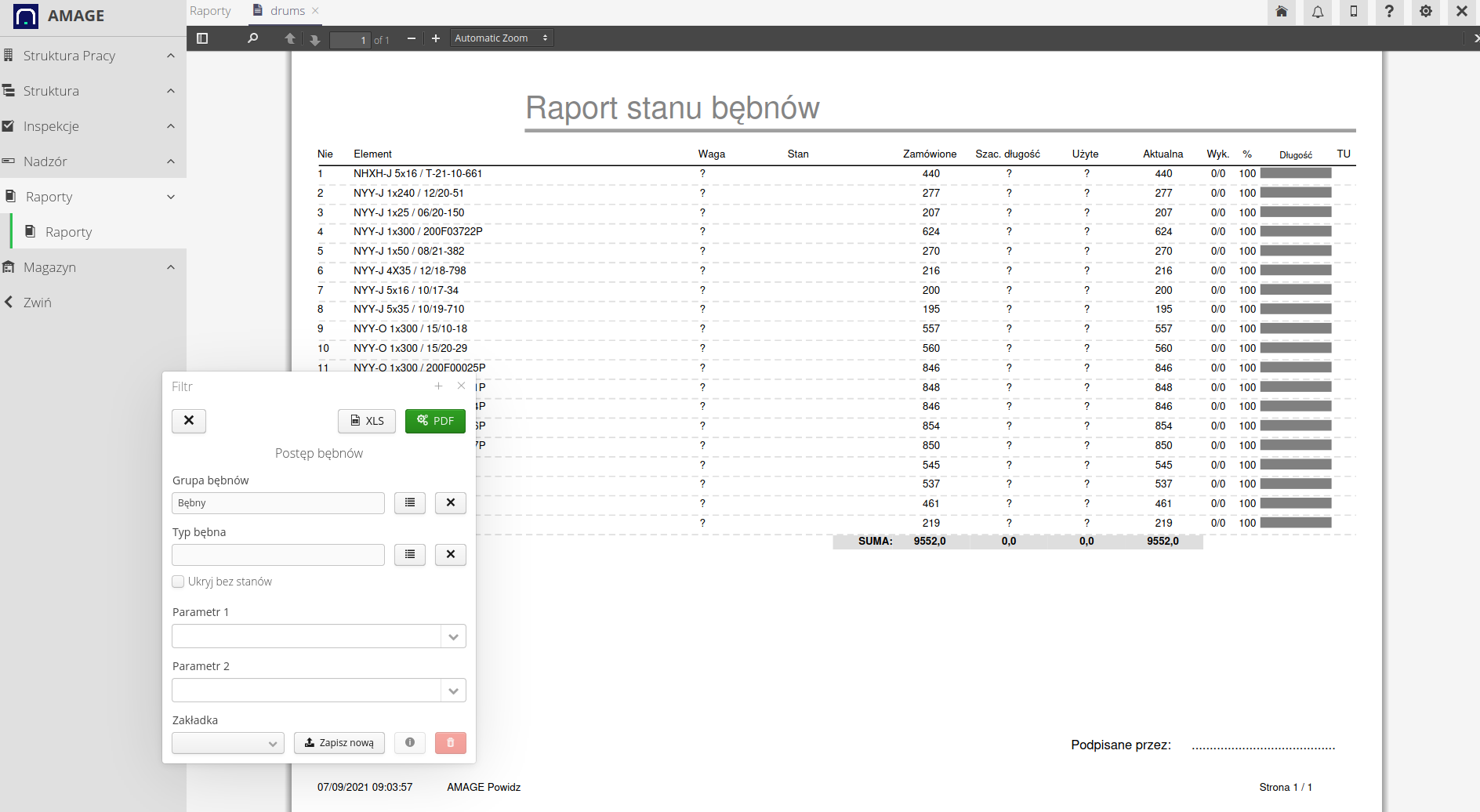Open the settings gear icon
The width and height of the screenshot is (1480, 812).
1425,12
